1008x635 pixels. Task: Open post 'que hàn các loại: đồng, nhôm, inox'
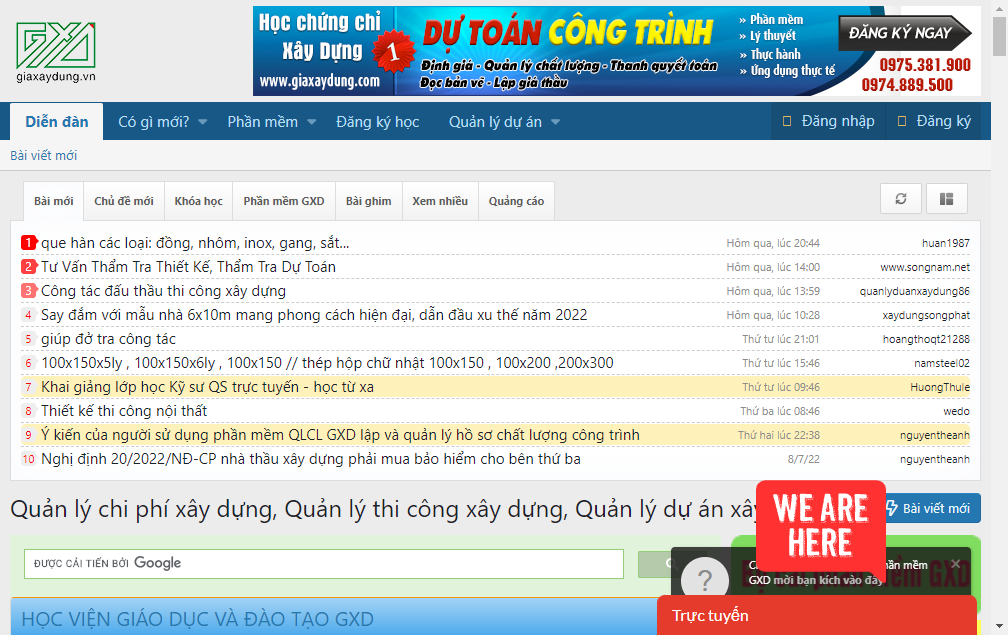[195, 243]
